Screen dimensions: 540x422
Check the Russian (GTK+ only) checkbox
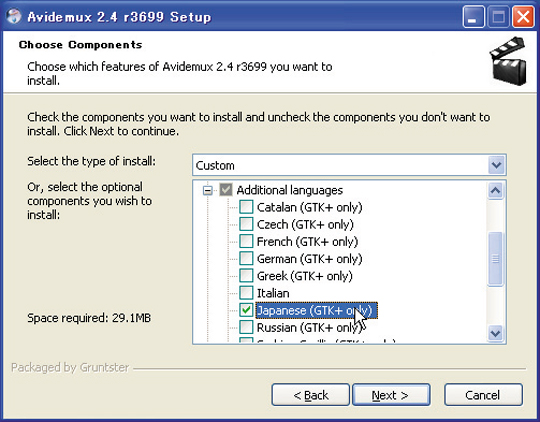246,327
